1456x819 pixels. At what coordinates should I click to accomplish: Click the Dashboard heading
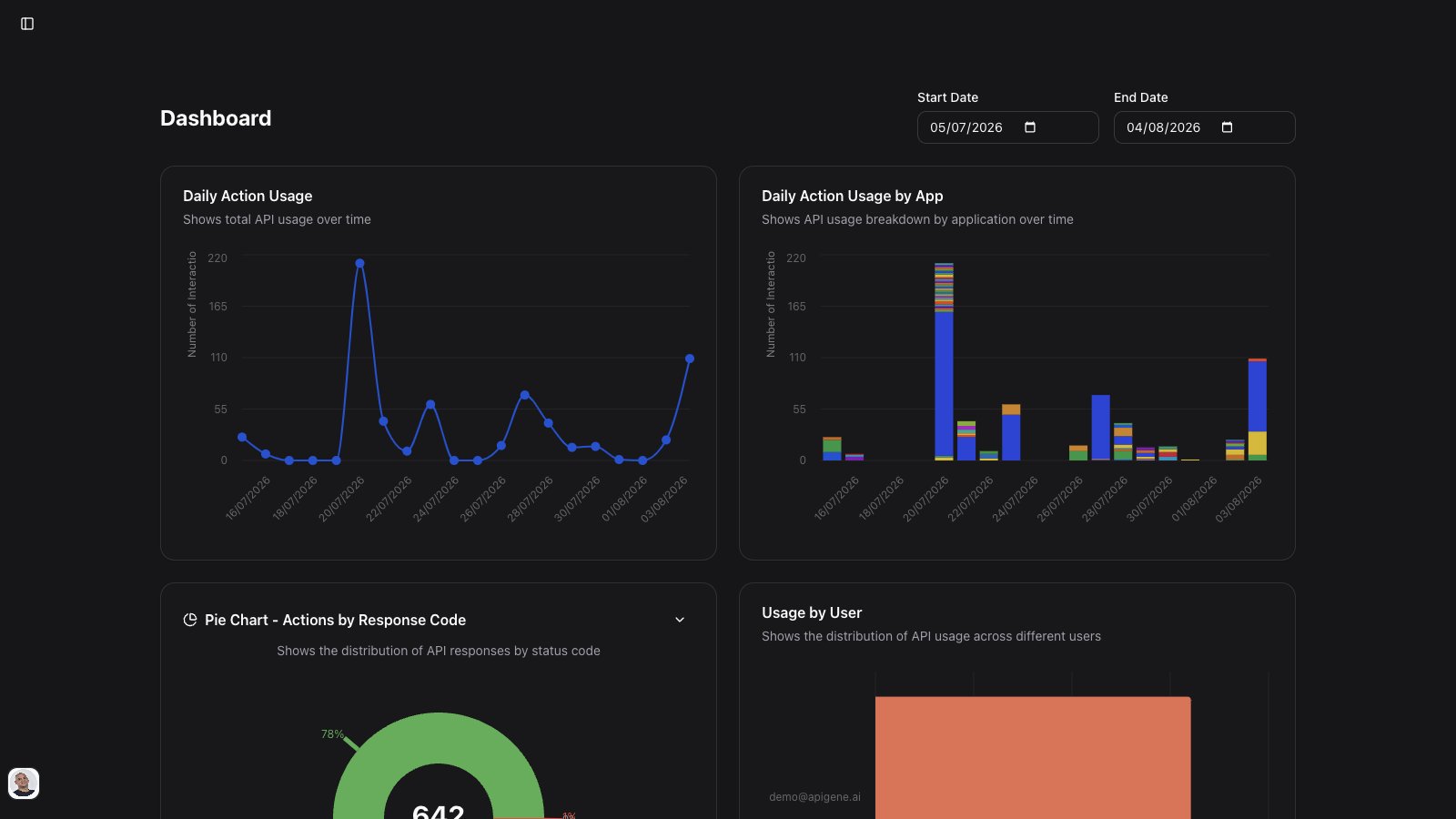pyautogui.click(x=216, y=118)
